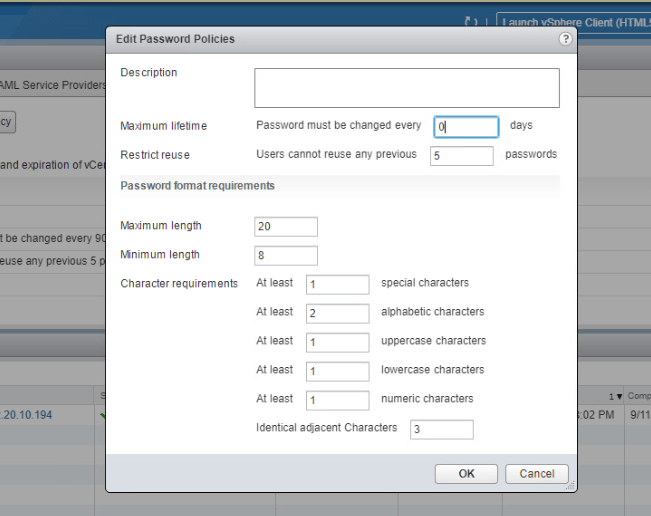Edit the uppercase characters count field
Image resolution: width=651 pixels, height=516 pixels.
point(337,343)
